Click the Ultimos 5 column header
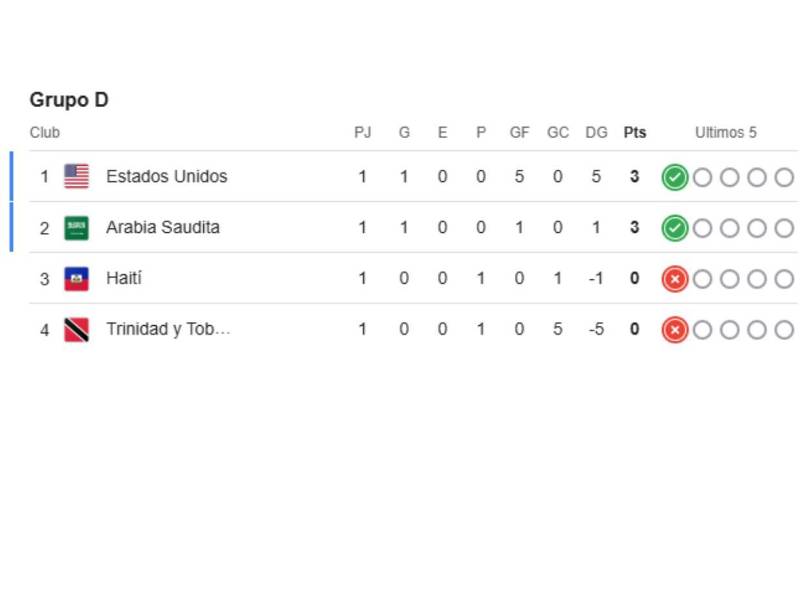800x600 pixels. [x=726, y=133]
